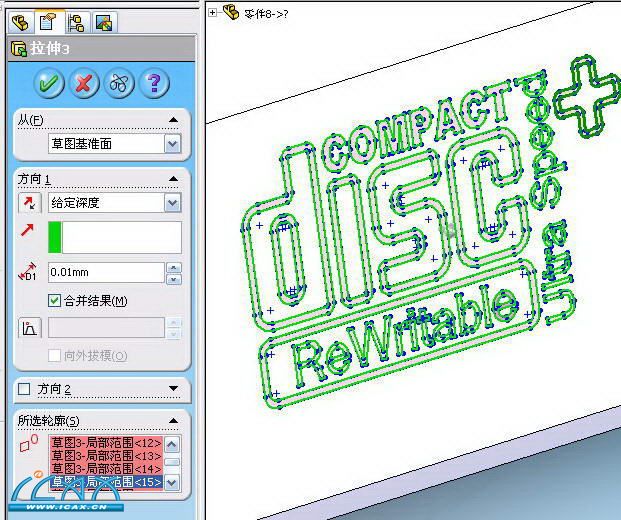
Task: Toggle detailed preview glasses icon
Action: [119, 83]
